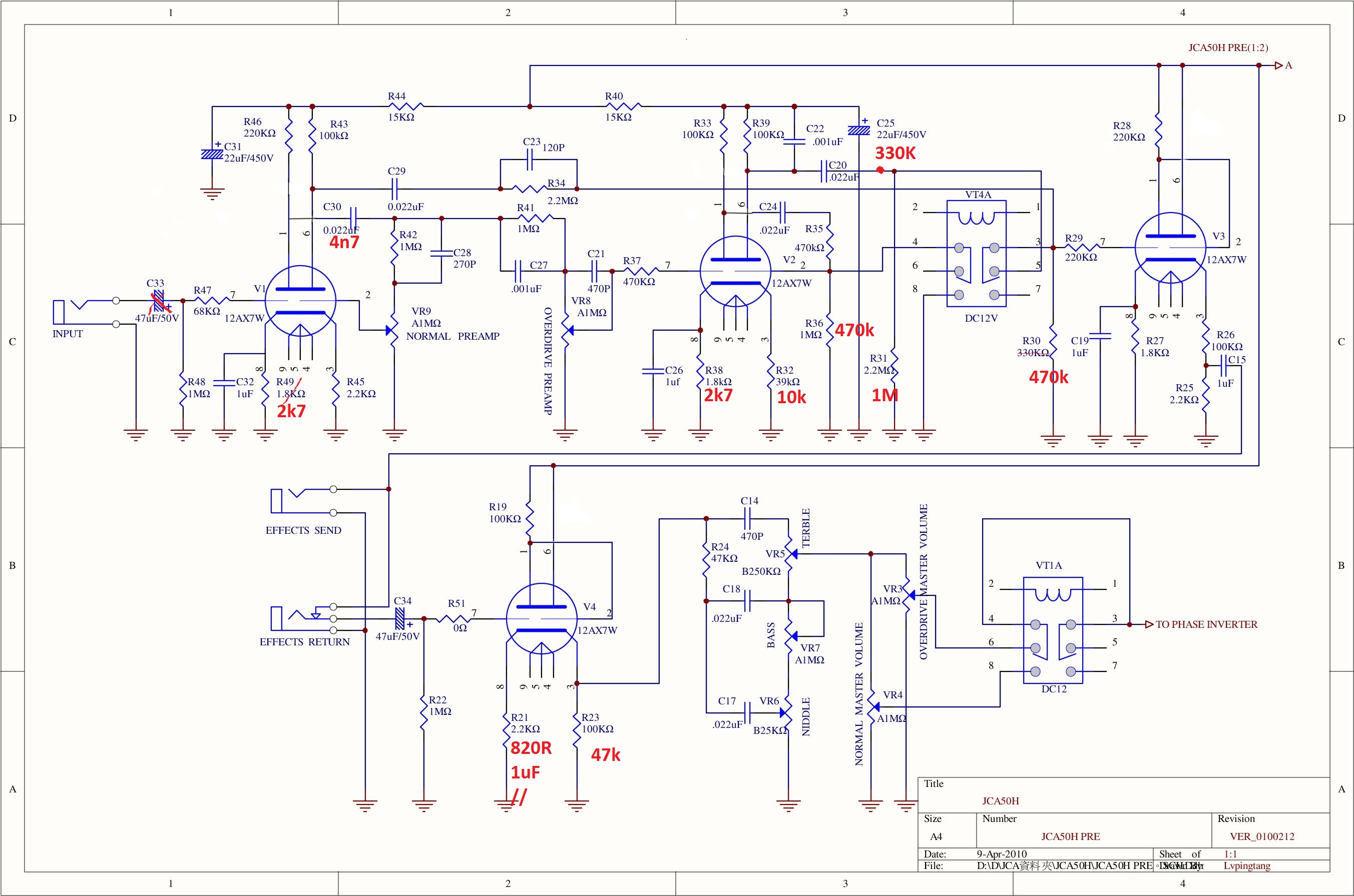Click the VER_0100212 revision field
This screenshot has width=1354, height=896.
(x=1261, y=836)
